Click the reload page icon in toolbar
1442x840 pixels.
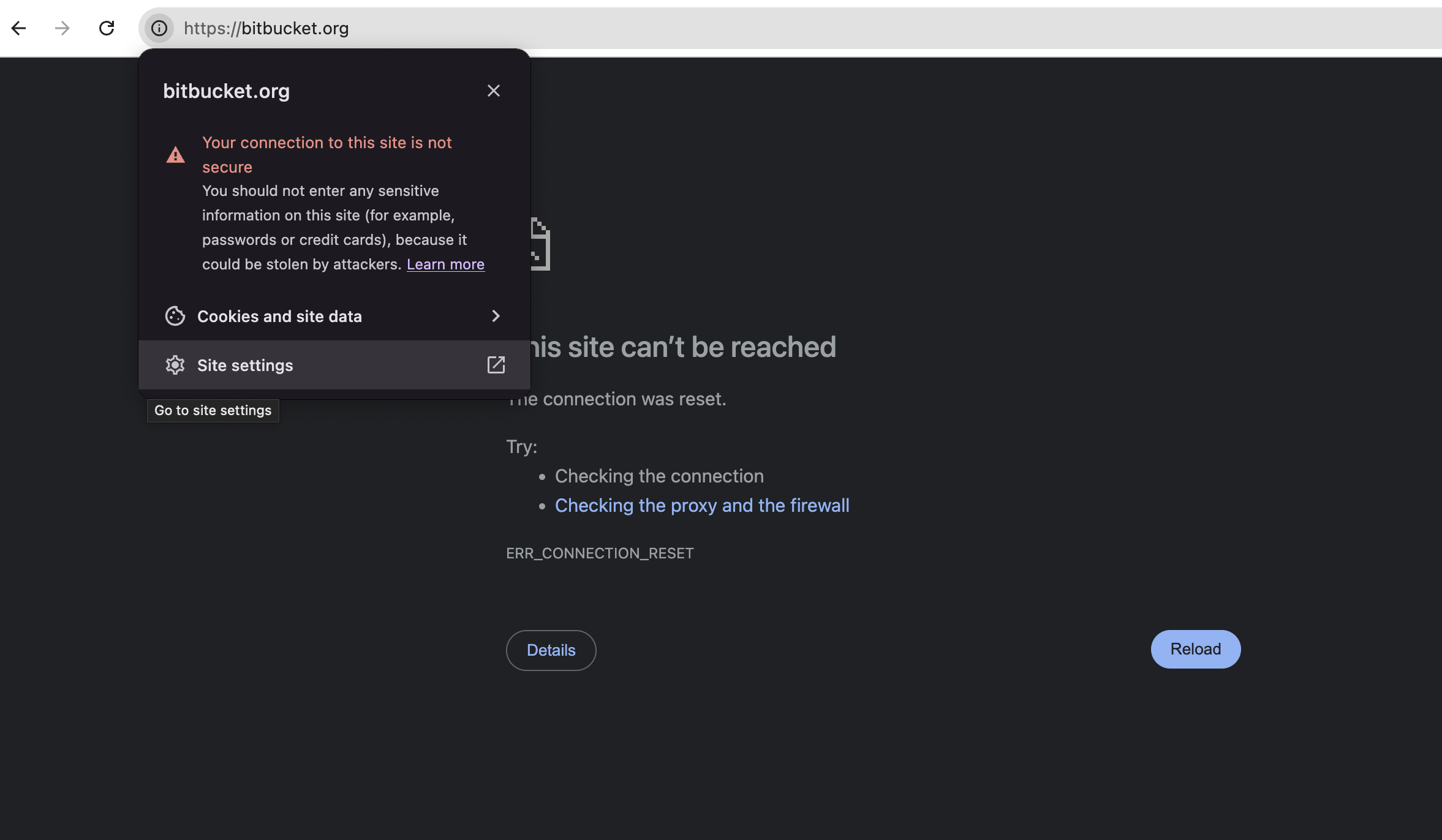pos(107,28)
